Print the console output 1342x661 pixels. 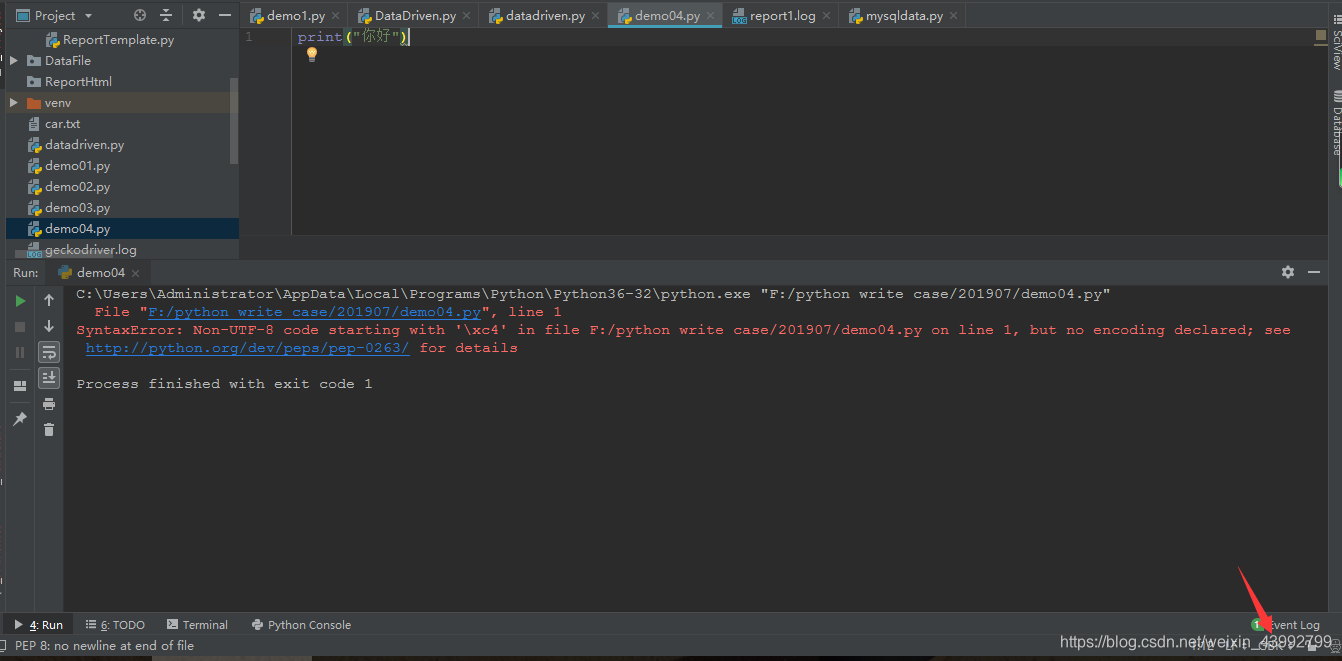point(49,404)
